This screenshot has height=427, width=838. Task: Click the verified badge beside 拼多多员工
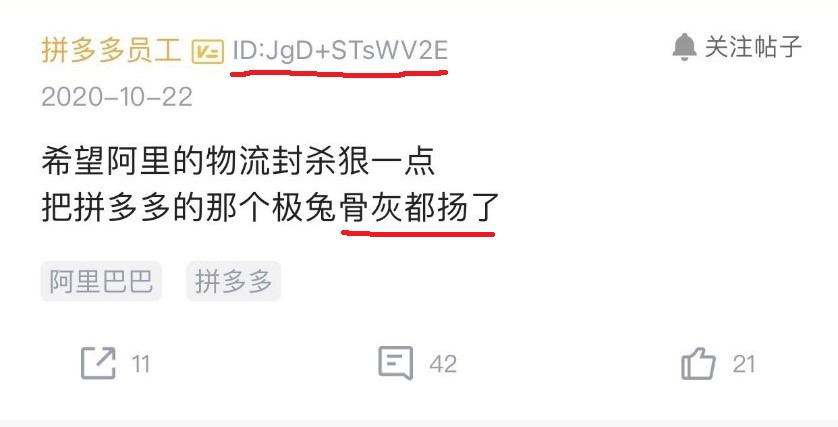[207, 52]
